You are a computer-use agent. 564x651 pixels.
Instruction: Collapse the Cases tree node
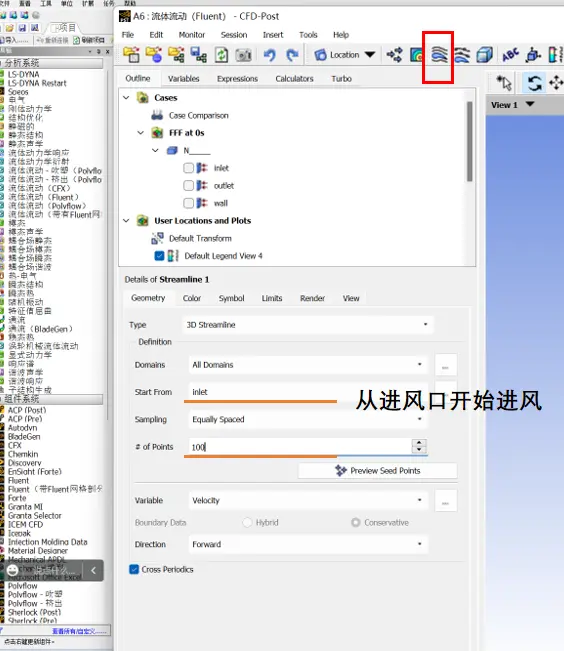[127, 98]
